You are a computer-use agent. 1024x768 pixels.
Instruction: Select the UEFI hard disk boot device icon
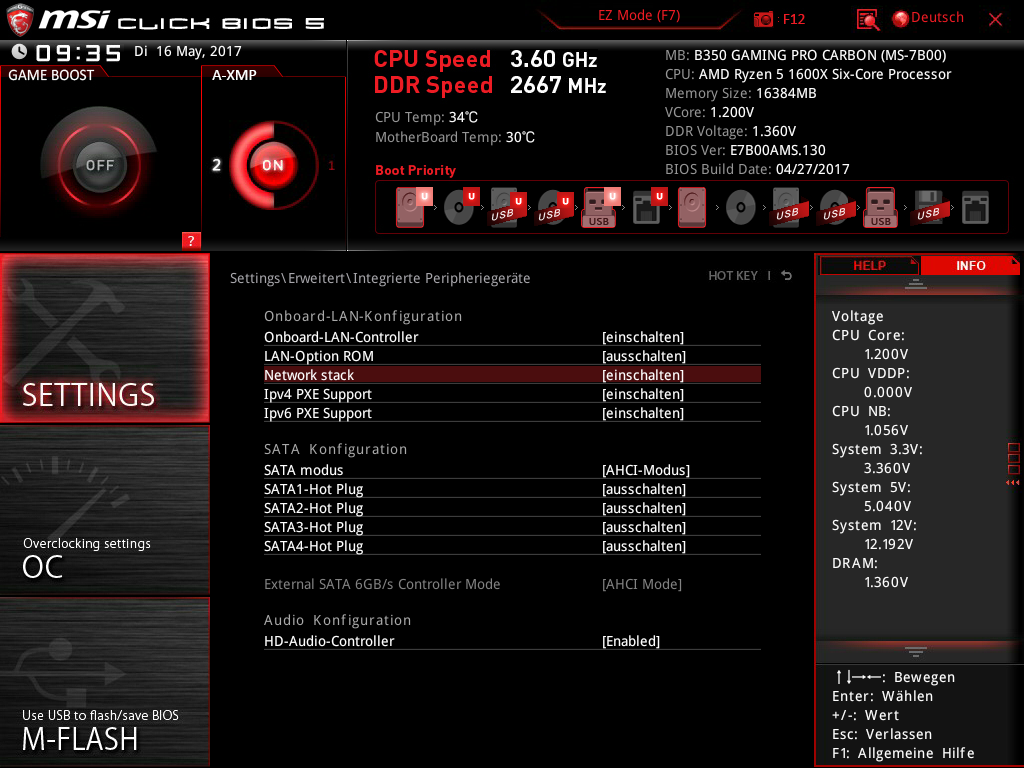413,207
